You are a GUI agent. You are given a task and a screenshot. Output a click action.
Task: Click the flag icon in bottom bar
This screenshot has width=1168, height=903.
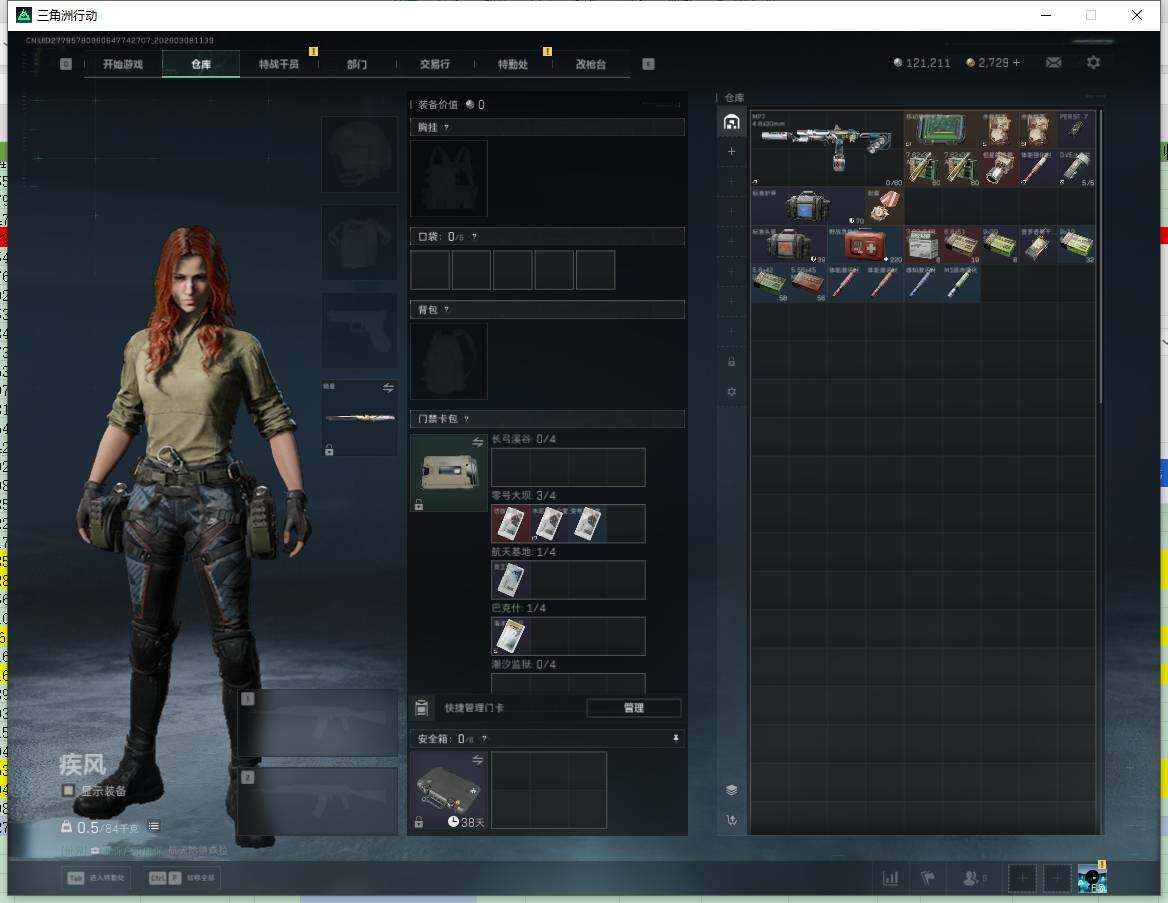[x=928, y=878]
